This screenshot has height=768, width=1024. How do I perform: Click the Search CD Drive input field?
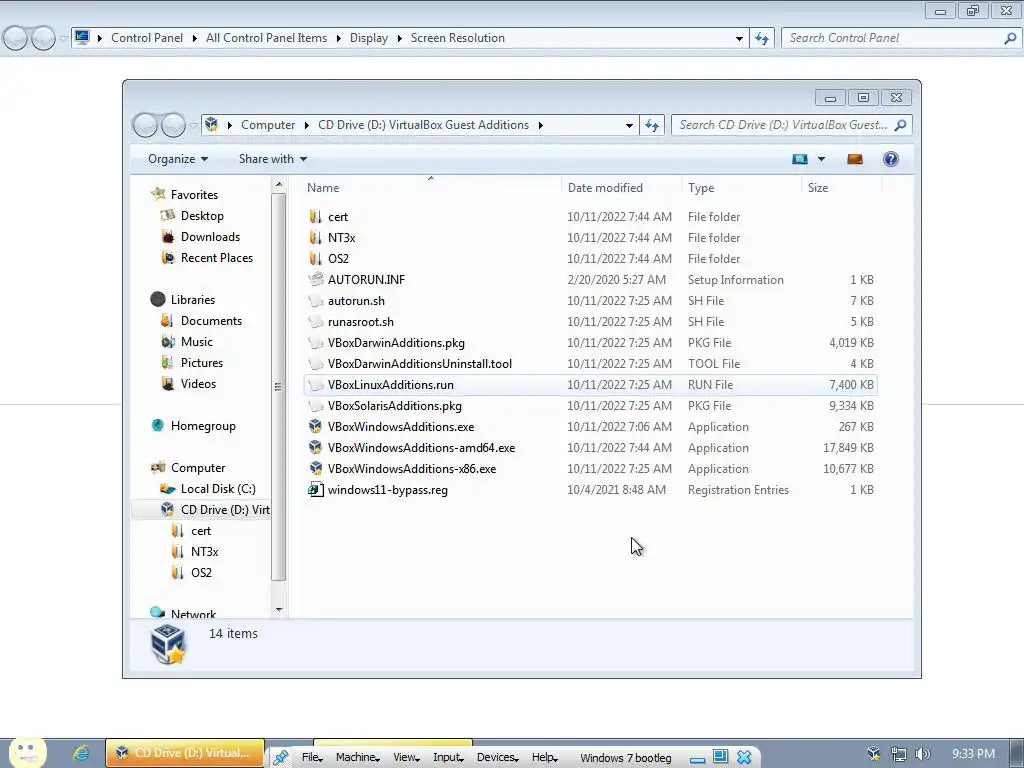783,125
